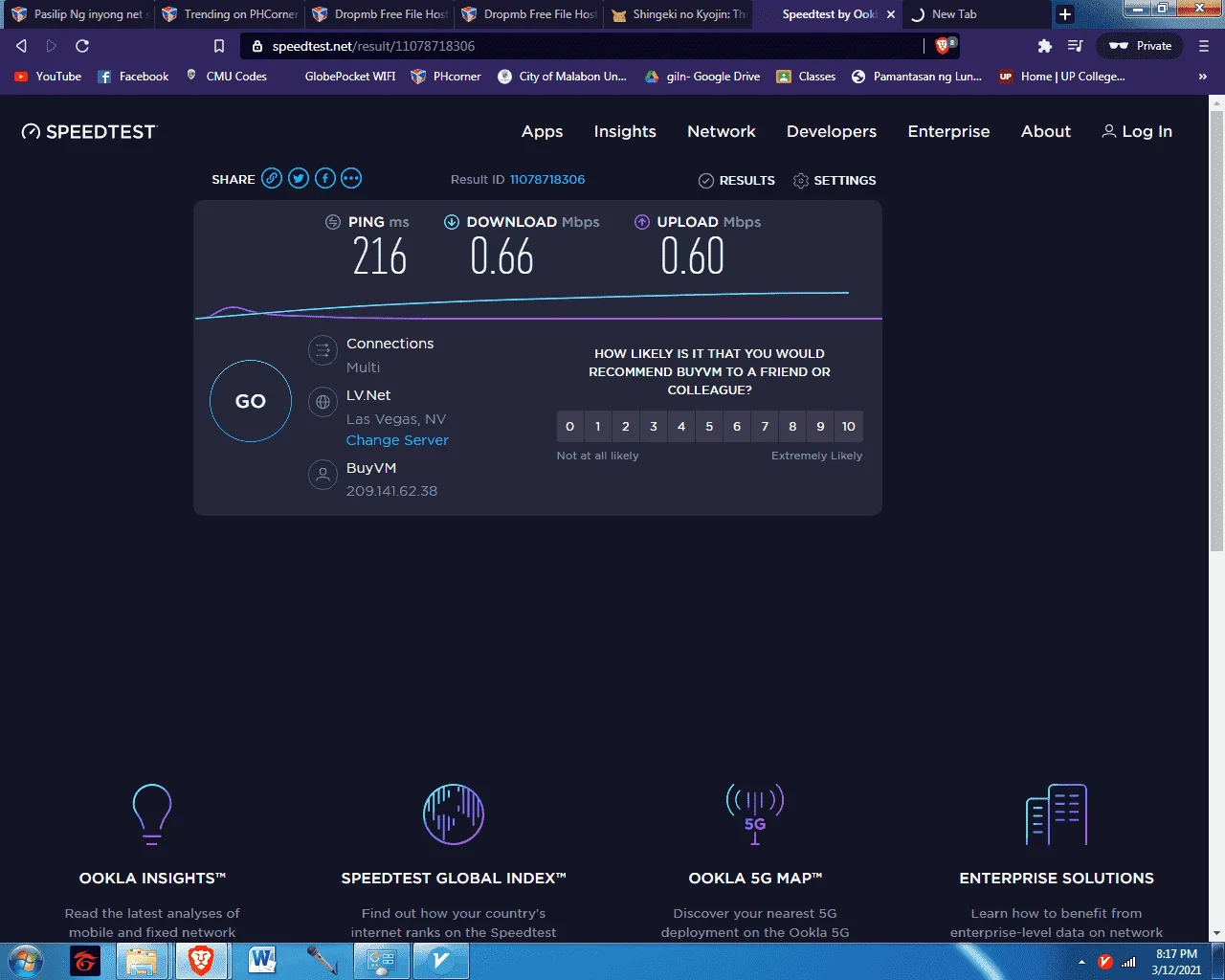Open the RESULTS history button
The image size is (1225, 980).
point(737,181)
